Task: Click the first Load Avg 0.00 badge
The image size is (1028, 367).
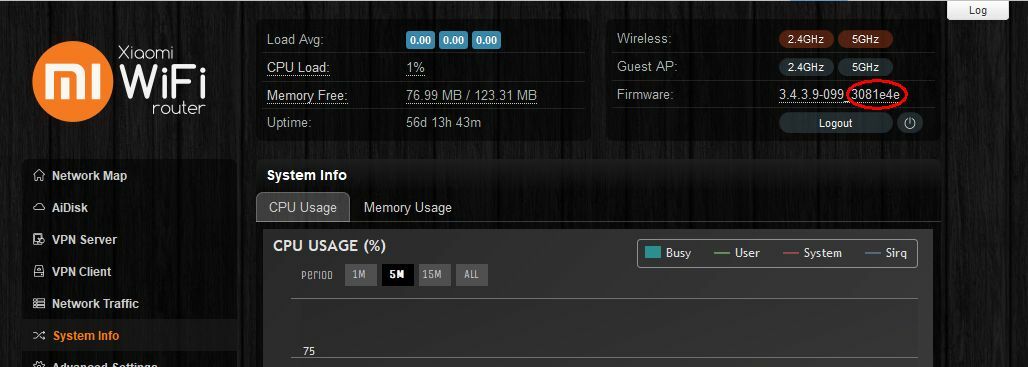Action: tap(420, 40)
